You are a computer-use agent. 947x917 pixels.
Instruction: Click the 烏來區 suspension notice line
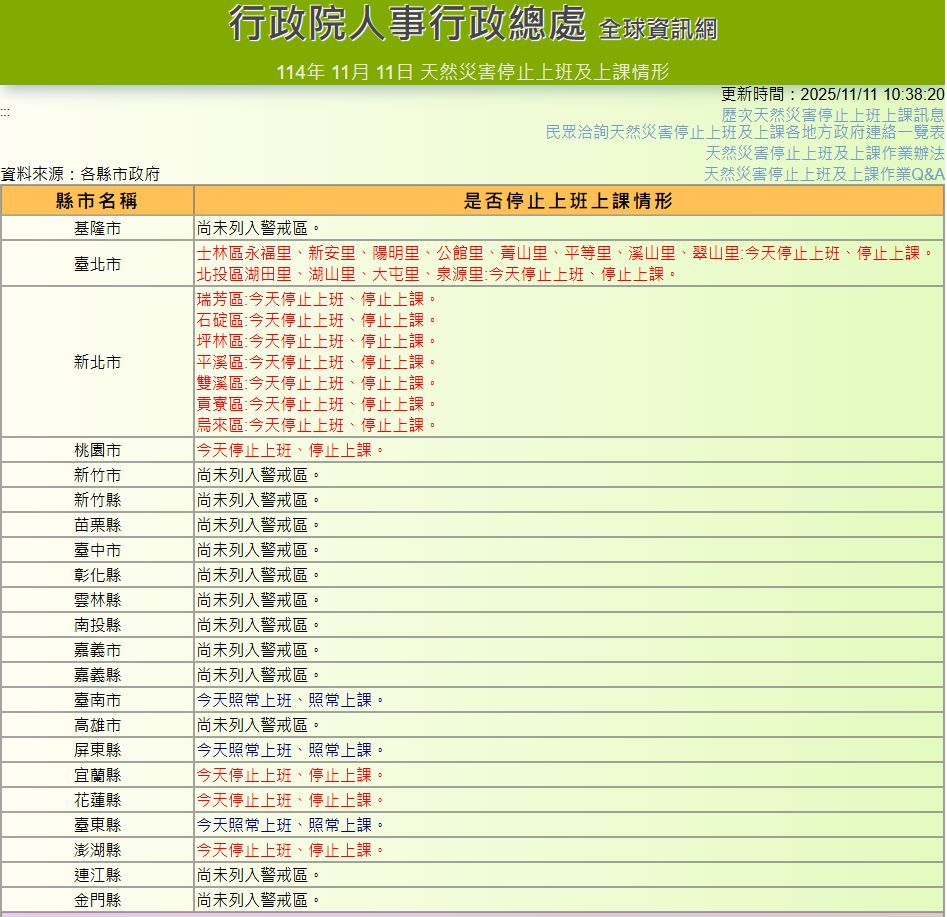click(x=317, y=425)
